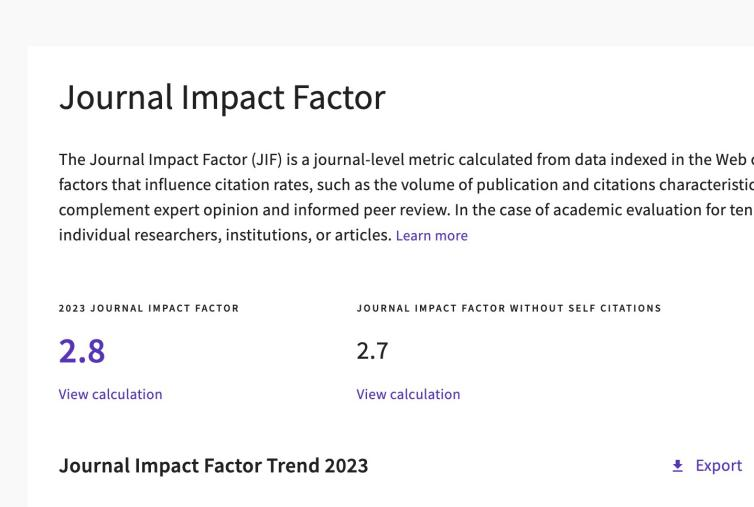The width and height of the screenshot is (754, 507).
Task: Click the Journal Impact Factor Trend 2023 heading
Action: (x=213, y=466)
